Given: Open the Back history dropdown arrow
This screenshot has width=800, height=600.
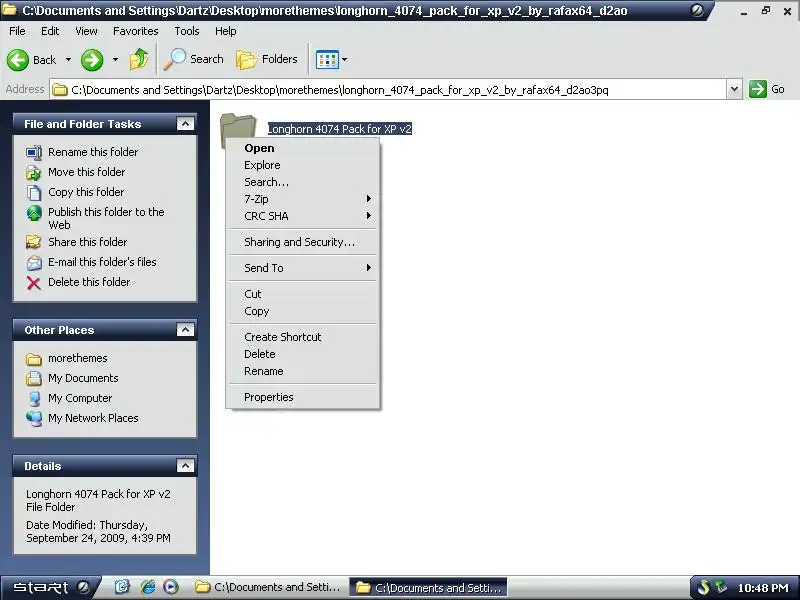Looking at the screenshot, I should point(68,60).
